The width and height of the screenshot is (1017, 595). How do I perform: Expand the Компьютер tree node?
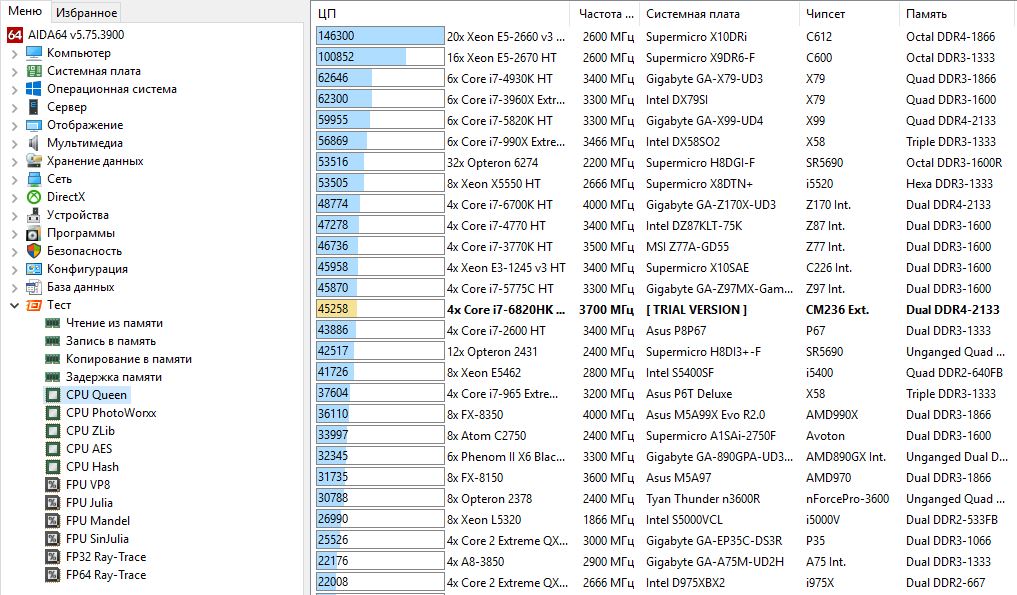[x=14, y=54]
